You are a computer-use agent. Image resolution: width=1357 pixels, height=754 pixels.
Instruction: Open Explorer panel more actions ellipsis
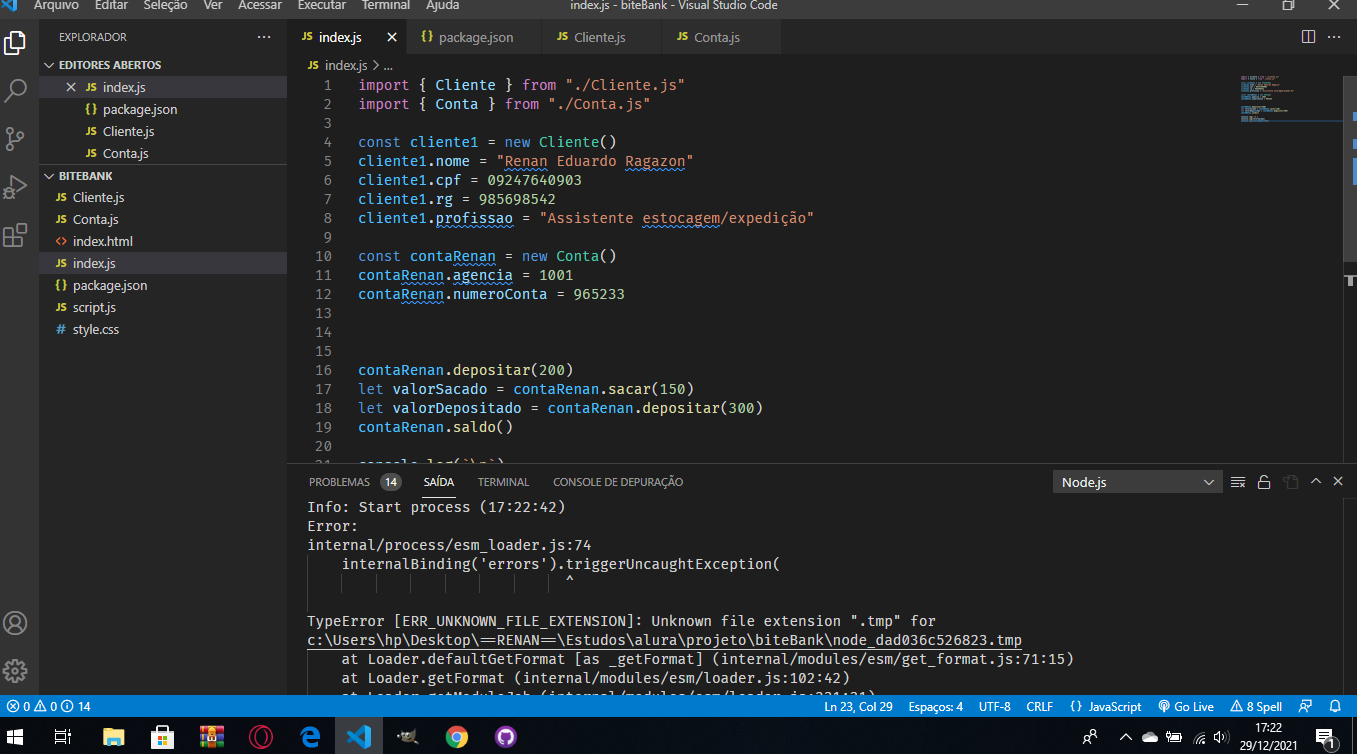tap(264, 37)
